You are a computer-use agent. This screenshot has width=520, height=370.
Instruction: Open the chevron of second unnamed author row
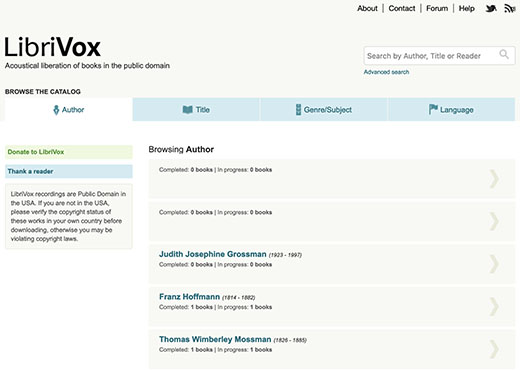click(x=494, y=221)
